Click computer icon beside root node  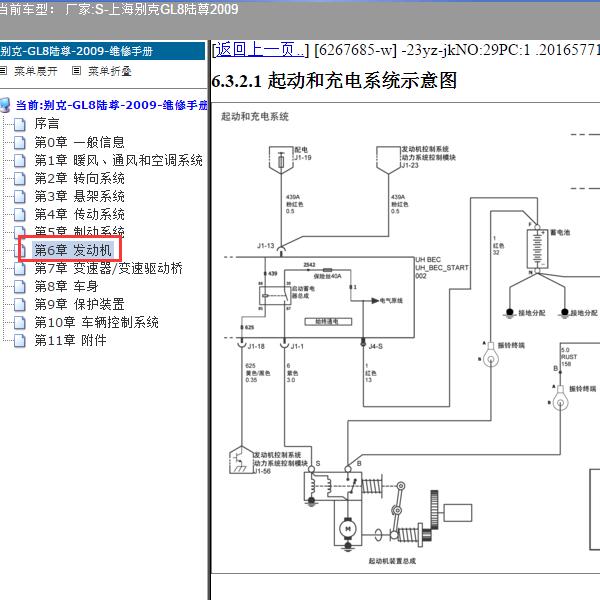tap(5, 105)
